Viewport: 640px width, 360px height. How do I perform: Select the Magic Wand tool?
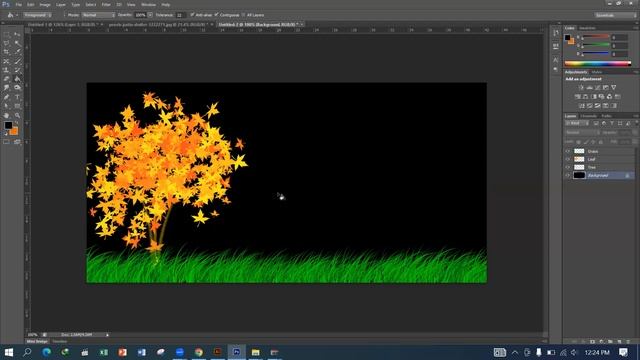17,43
